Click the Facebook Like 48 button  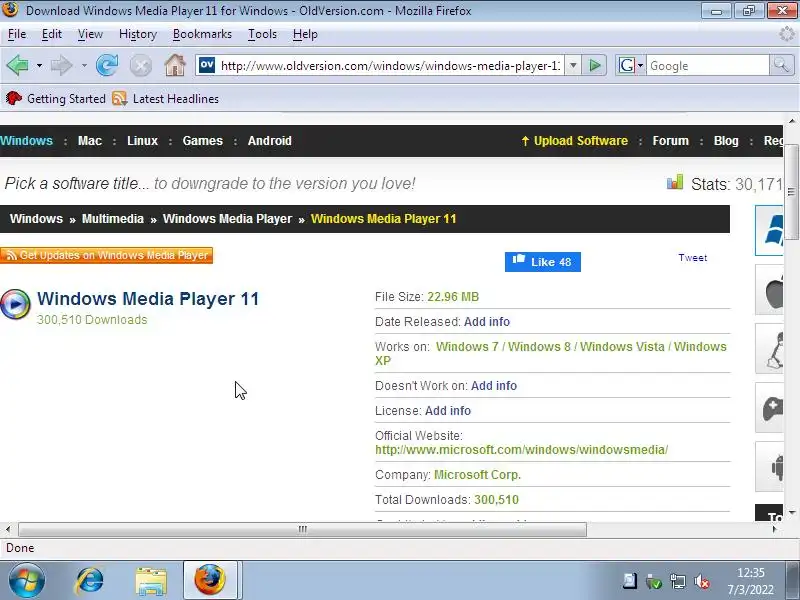(x=542, y=262)
